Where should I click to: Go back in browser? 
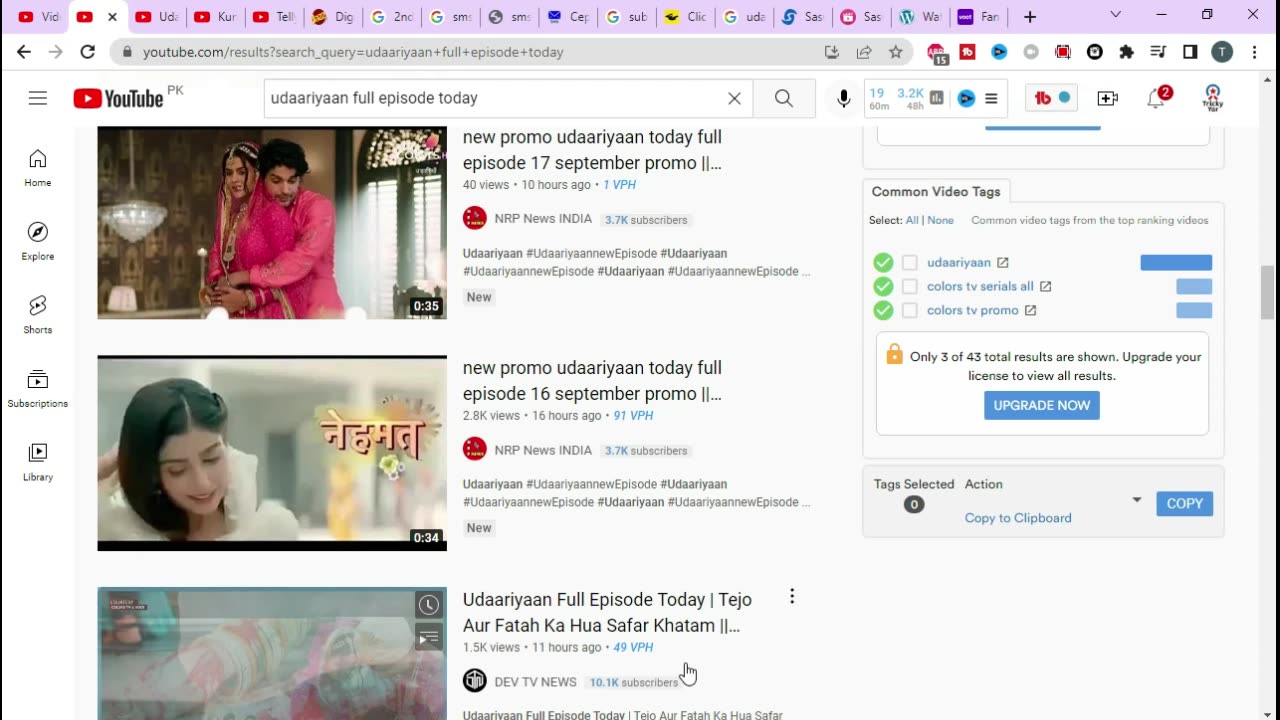point(24,52)
